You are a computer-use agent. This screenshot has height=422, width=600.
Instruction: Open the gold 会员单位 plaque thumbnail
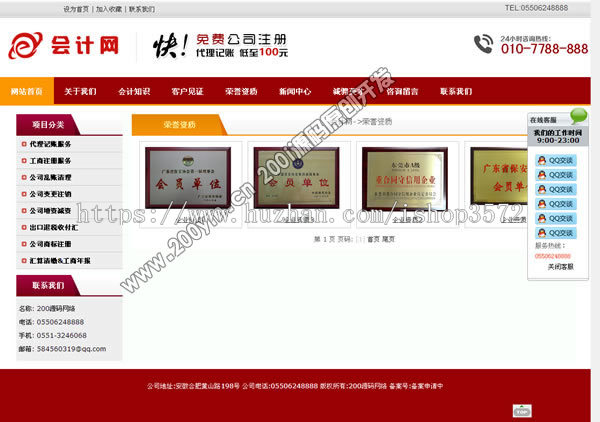click(x=296, y=178)
